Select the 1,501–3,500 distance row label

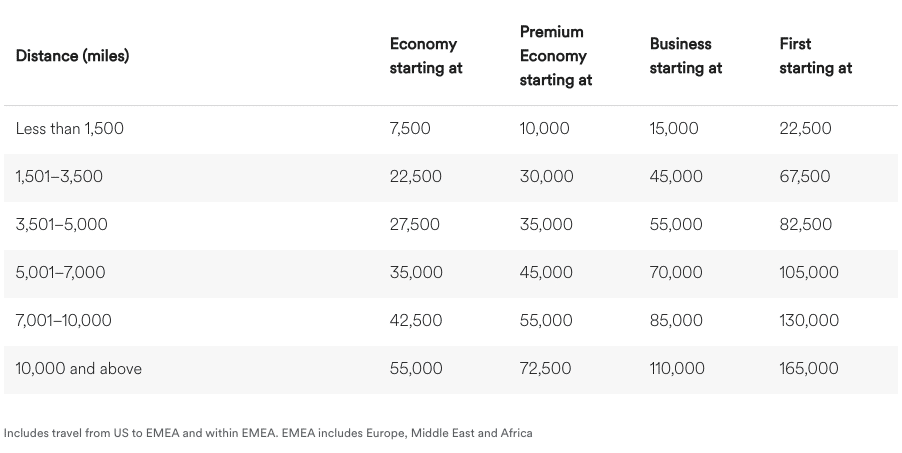(x=59, y=176)
